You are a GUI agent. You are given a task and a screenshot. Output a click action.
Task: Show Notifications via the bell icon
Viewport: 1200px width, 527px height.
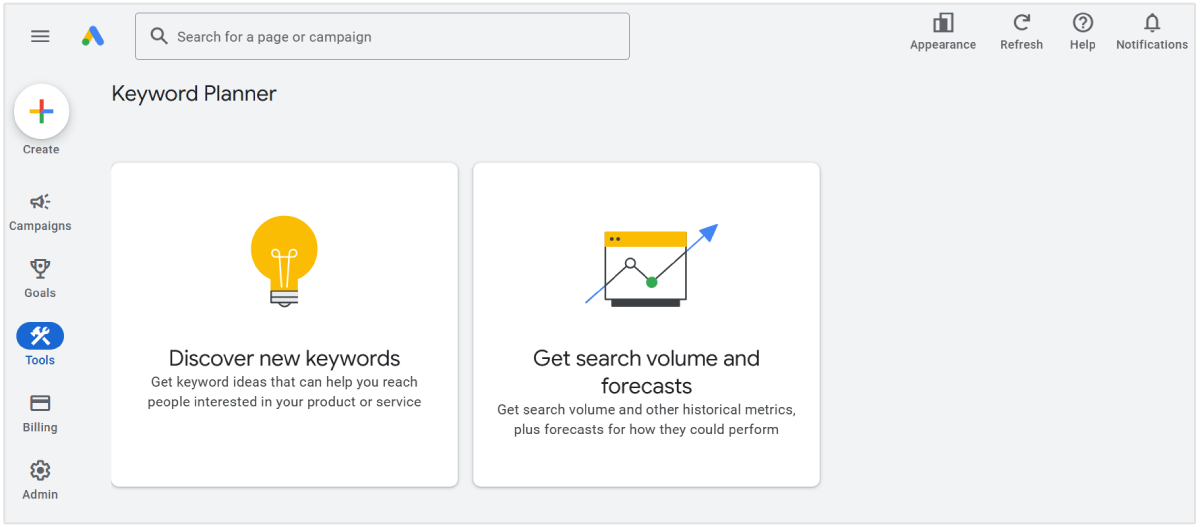point(1152,32)
